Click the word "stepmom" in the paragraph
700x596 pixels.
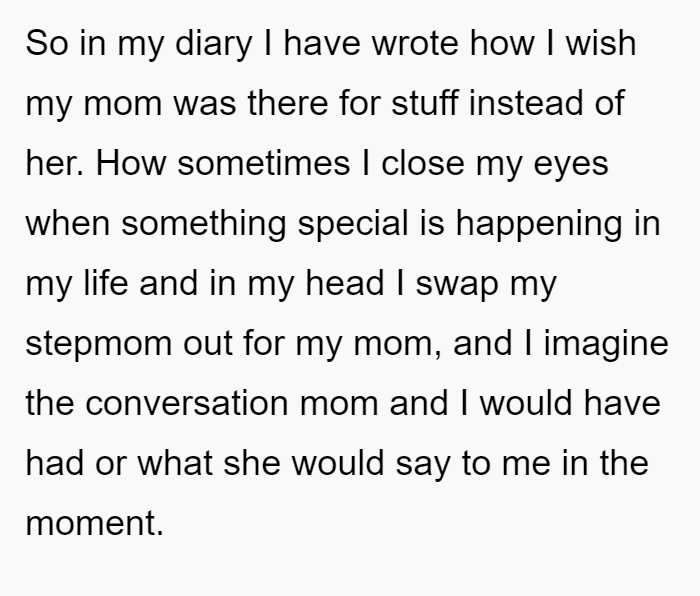pos(99,344)
